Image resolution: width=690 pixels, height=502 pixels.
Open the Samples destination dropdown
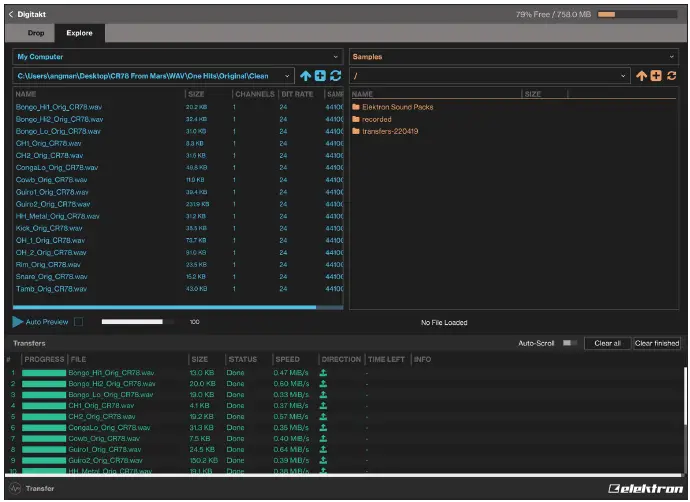[513, 57]
